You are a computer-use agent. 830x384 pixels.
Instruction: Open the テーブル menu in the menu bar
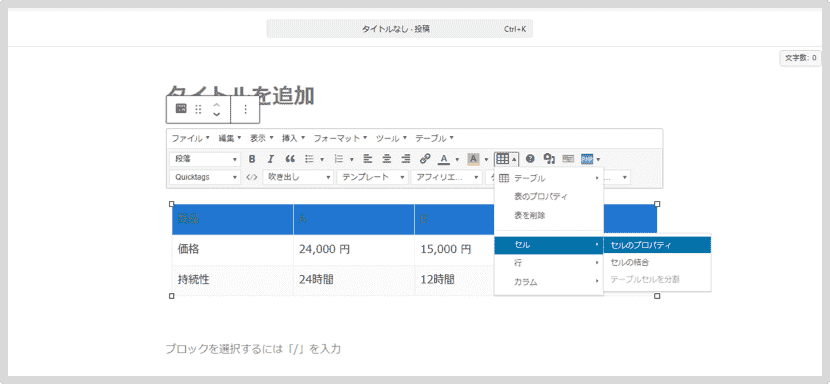coord(434,138)
